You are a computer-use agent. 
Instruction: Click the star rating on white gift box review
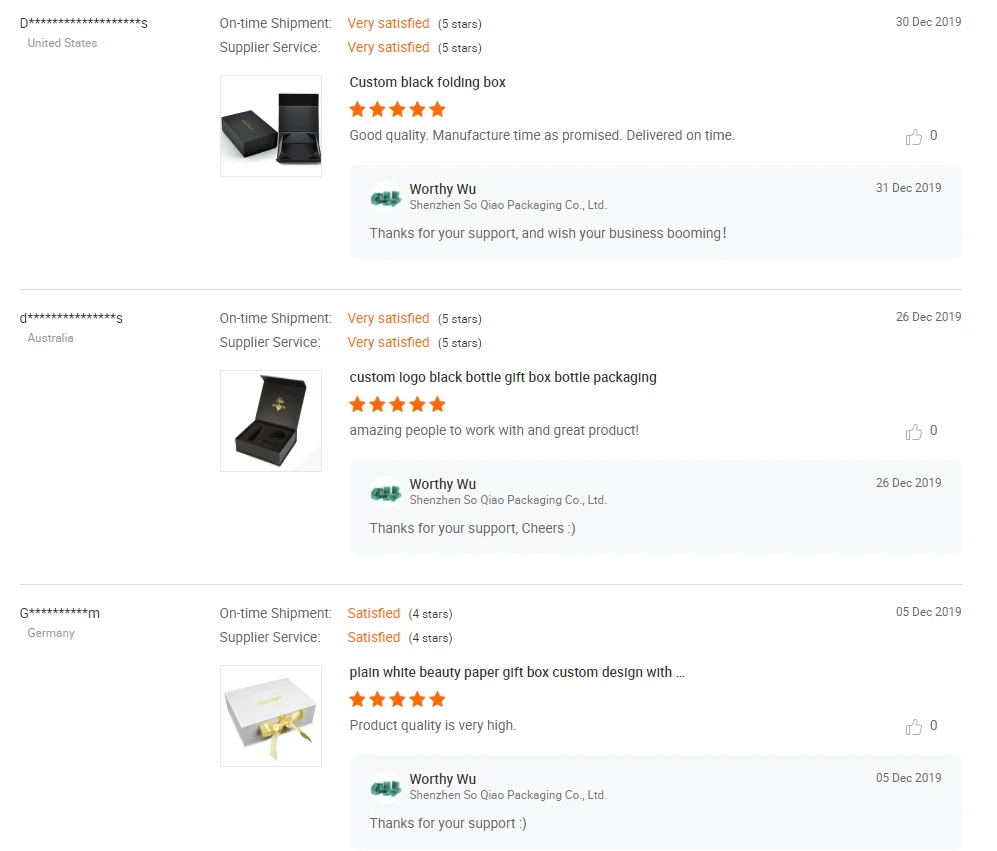(397, 699)
